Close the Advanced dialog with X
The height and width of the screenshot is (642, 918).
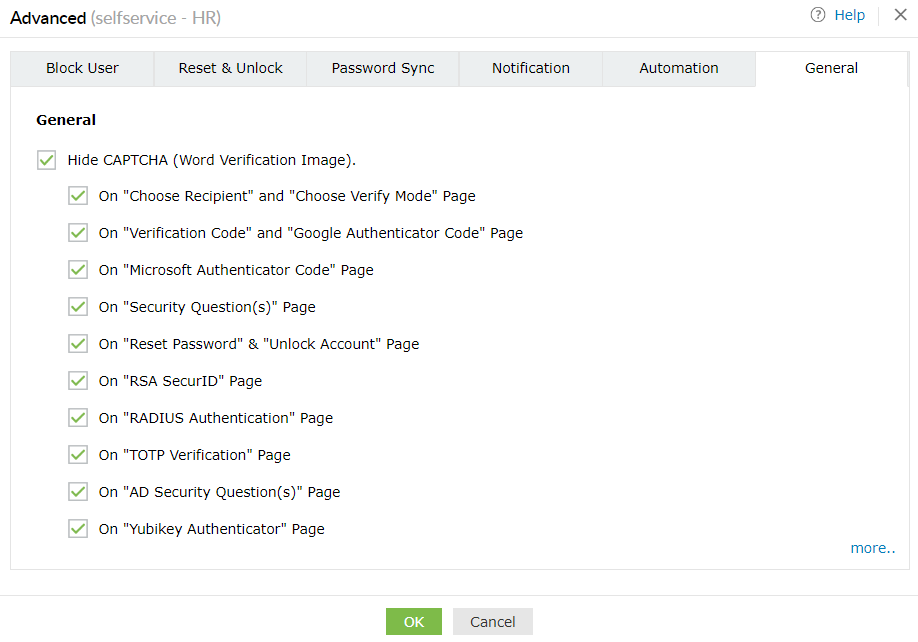coord(900,15)
